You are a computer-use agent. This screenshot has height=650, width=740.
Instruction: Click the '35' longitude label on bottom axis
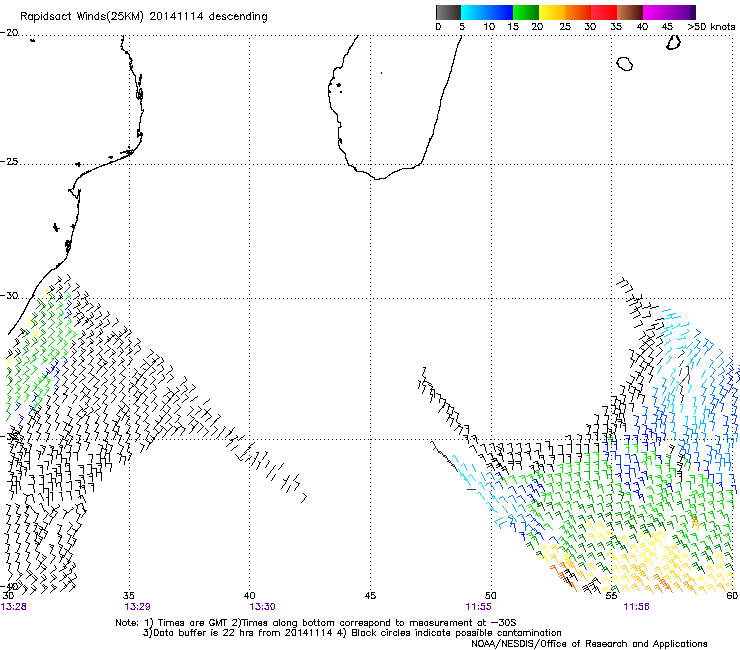click(129, 596)
